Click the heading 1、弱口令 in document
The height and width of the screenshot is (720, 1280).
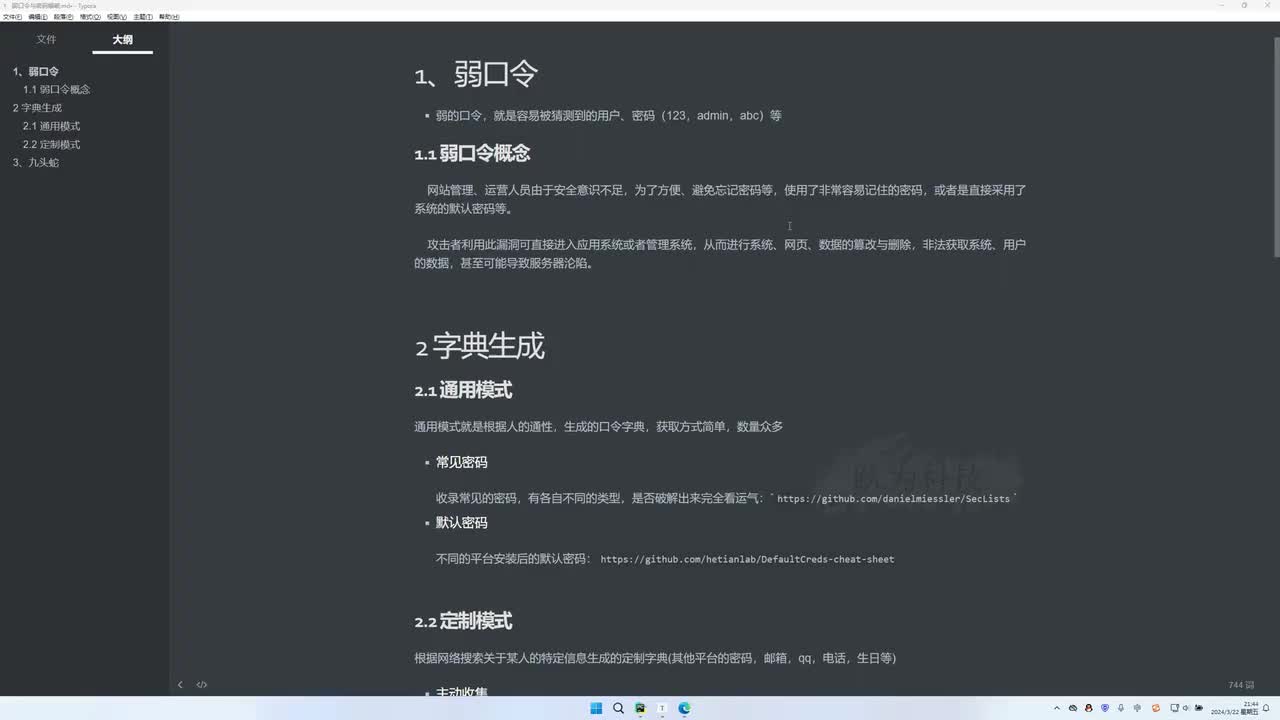(x=476, y=74)
